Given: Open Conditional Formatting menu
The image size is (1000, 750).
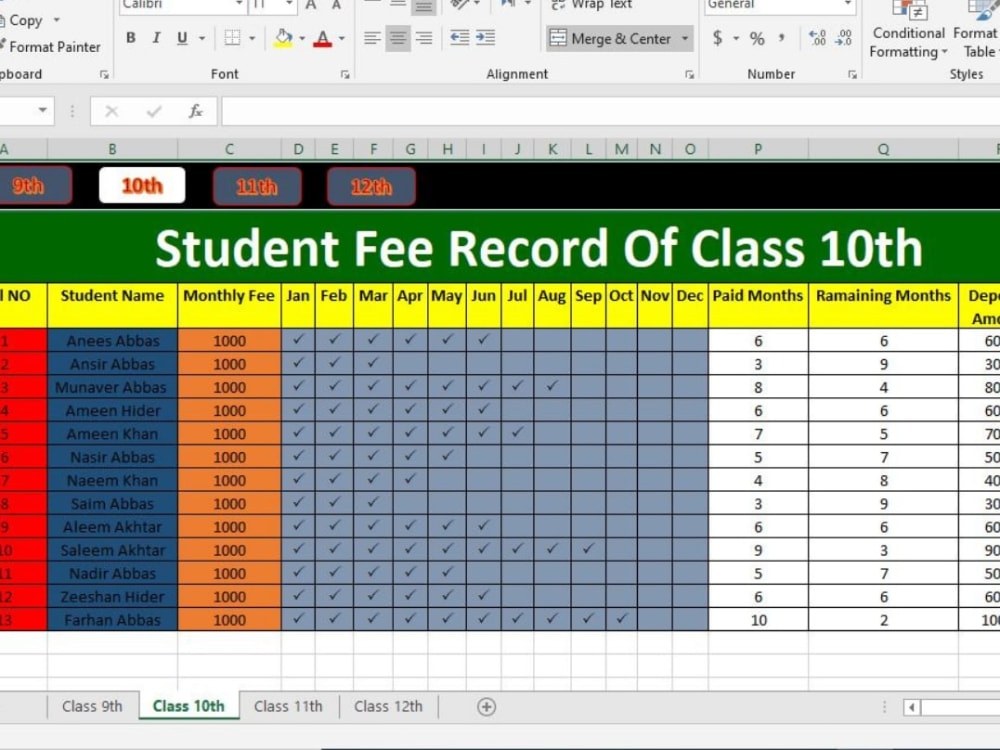Looking at the screenshot, I should pyautogui.click(x=908, y=30).
